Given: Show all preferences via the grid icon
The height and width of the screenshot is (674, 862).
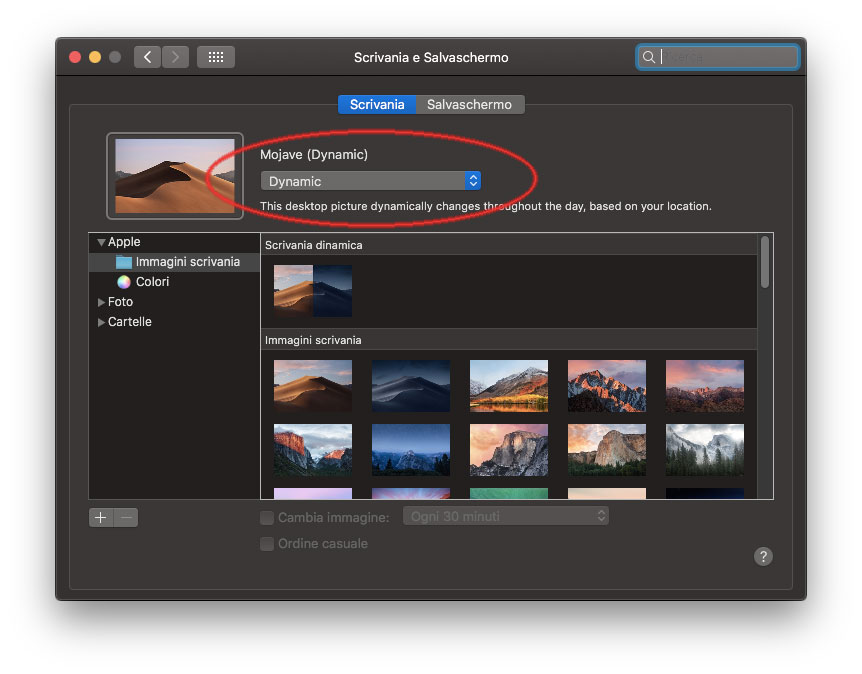Looking at the screenshot, I should (x=216, y=57).
